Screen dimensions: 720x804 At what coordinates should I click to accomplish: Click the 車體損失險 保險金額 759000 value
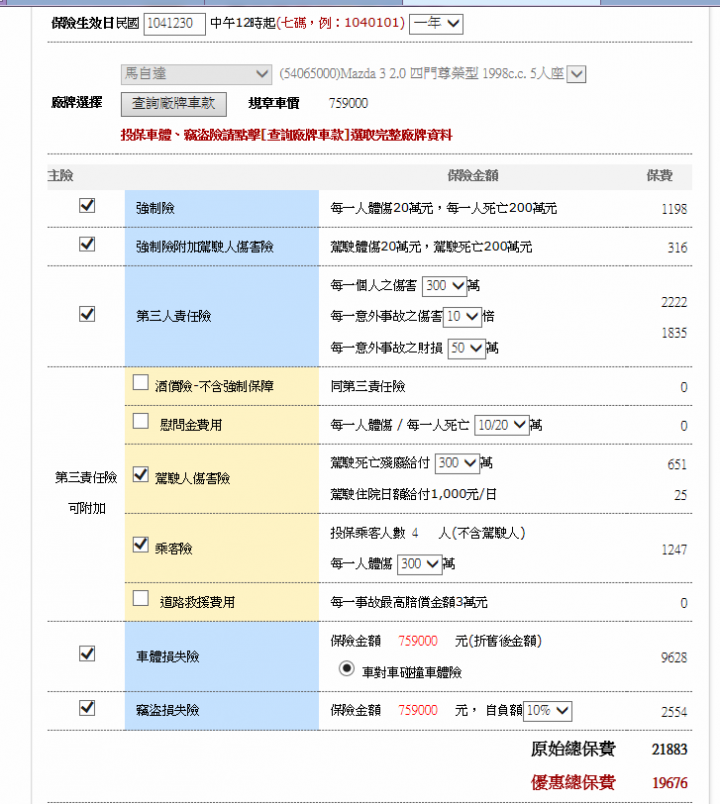418,641
